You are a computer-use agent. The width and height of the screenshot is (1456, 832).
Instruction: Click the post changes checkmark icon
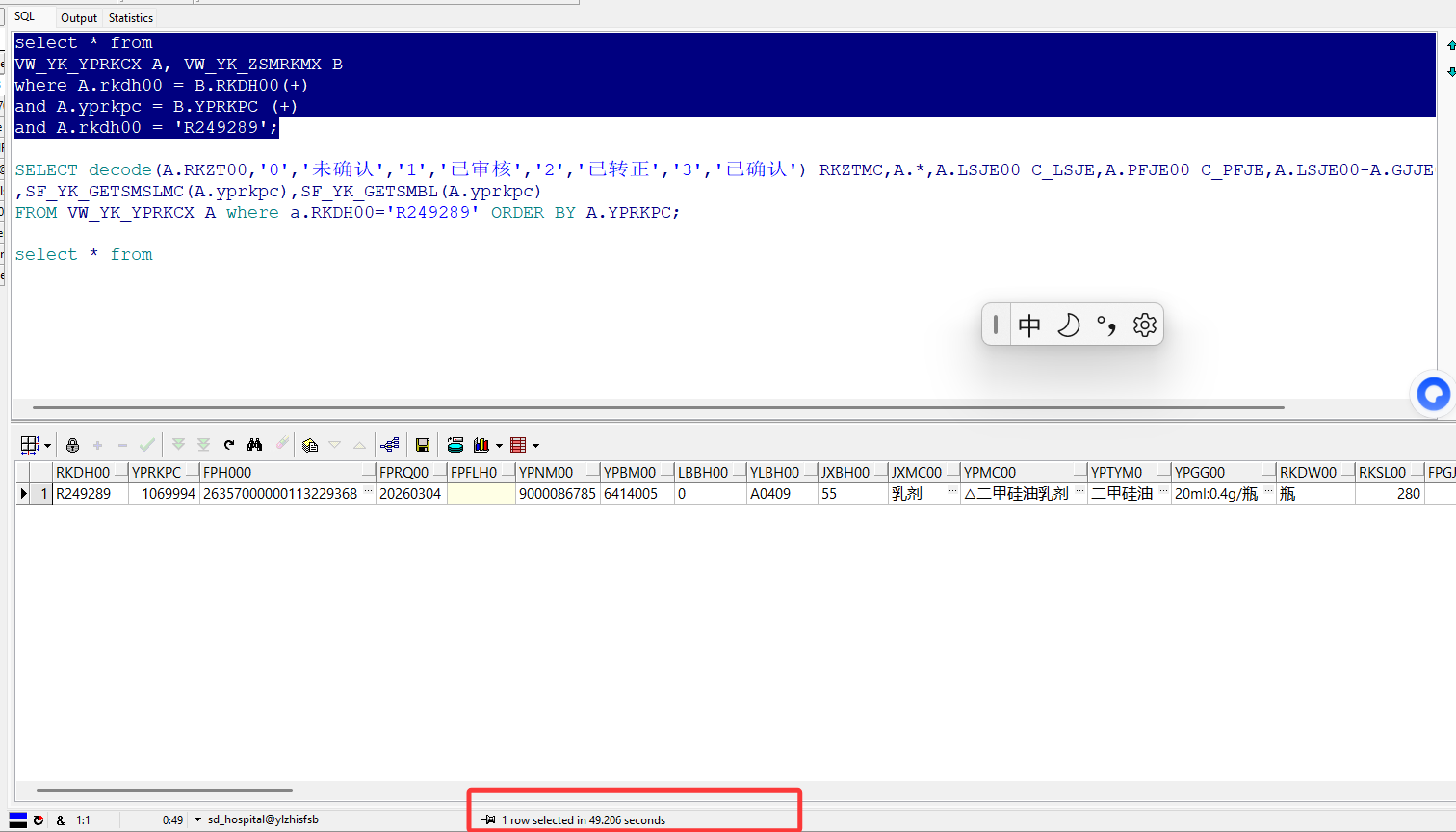click(147, 445)
